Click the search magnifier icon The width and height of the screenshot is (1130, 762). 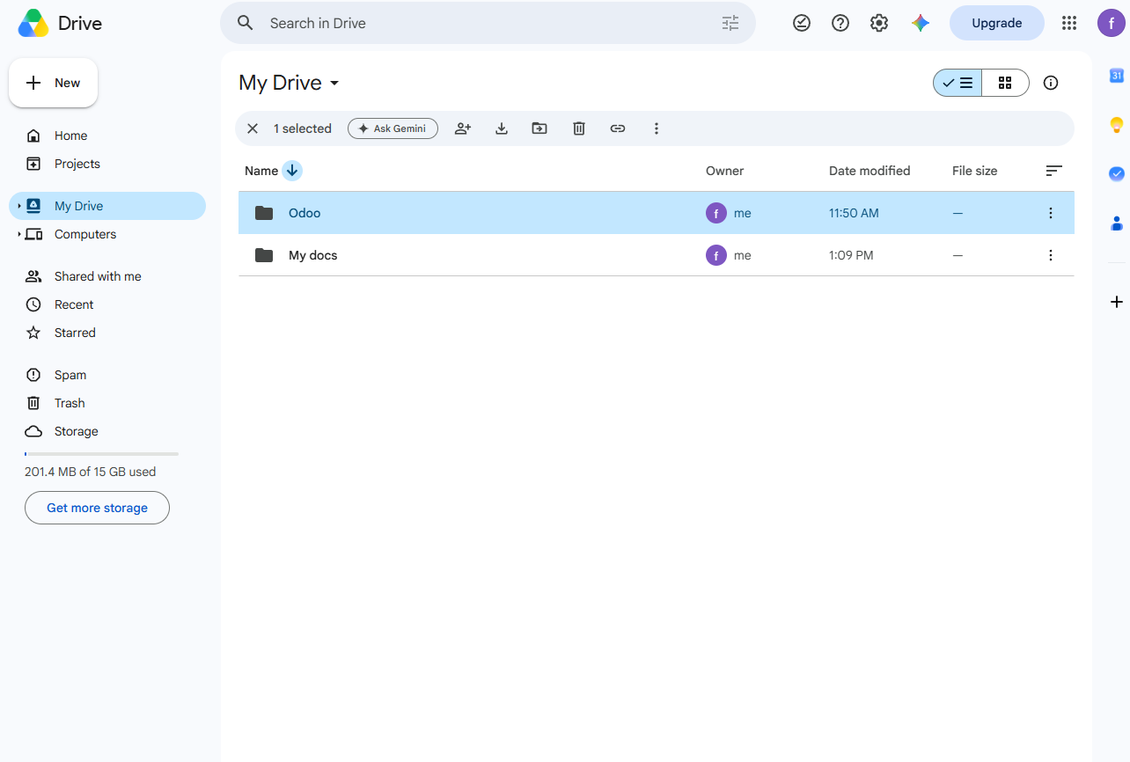[x=245, y=23]
